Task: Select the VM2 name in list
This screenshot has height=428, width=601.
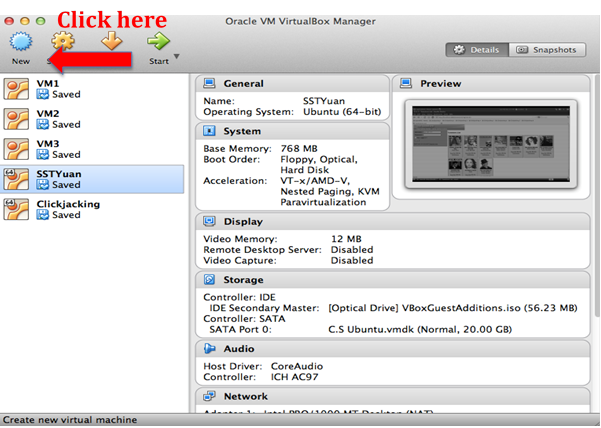Action: pos(48,113)
